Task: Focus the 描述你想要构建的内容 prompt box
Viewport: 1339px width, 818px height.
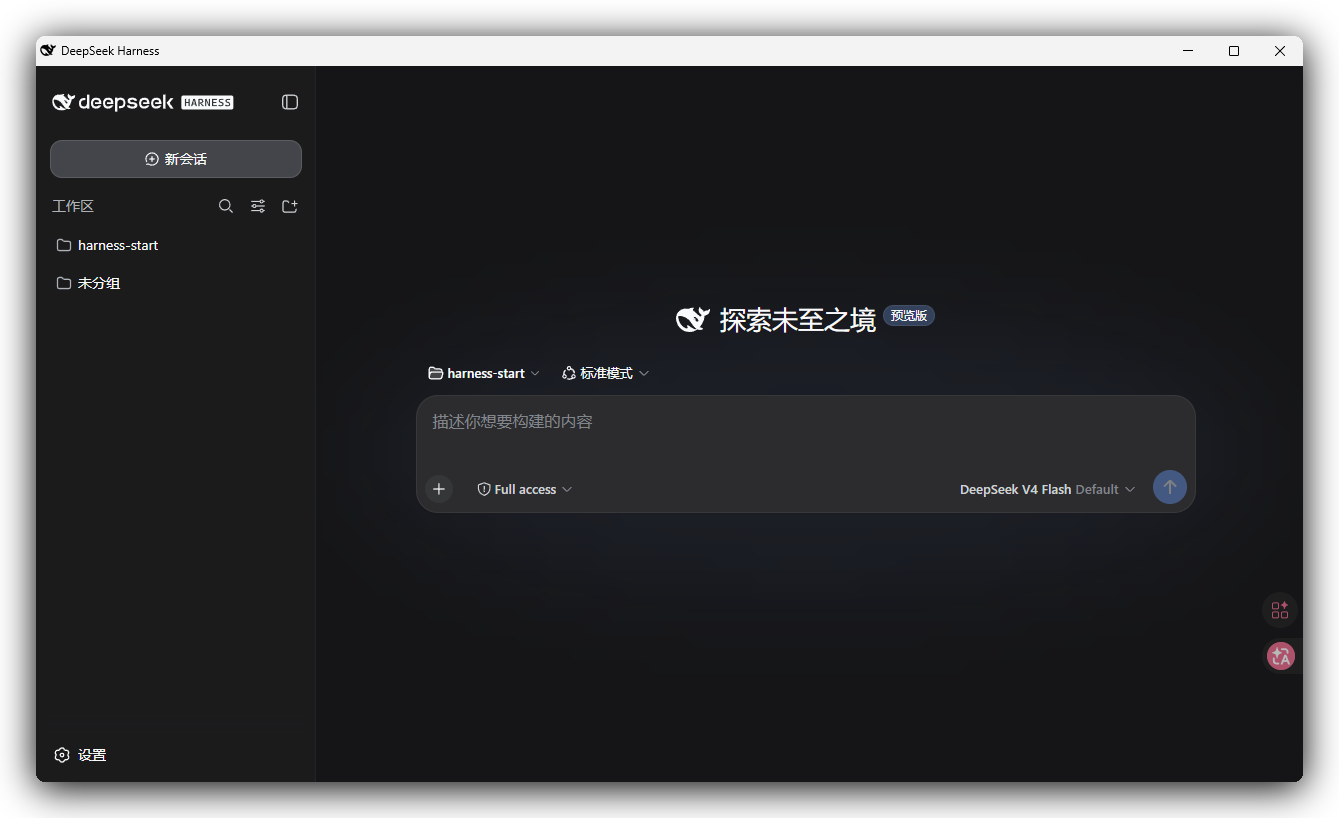Action: [x=805, y=423]
